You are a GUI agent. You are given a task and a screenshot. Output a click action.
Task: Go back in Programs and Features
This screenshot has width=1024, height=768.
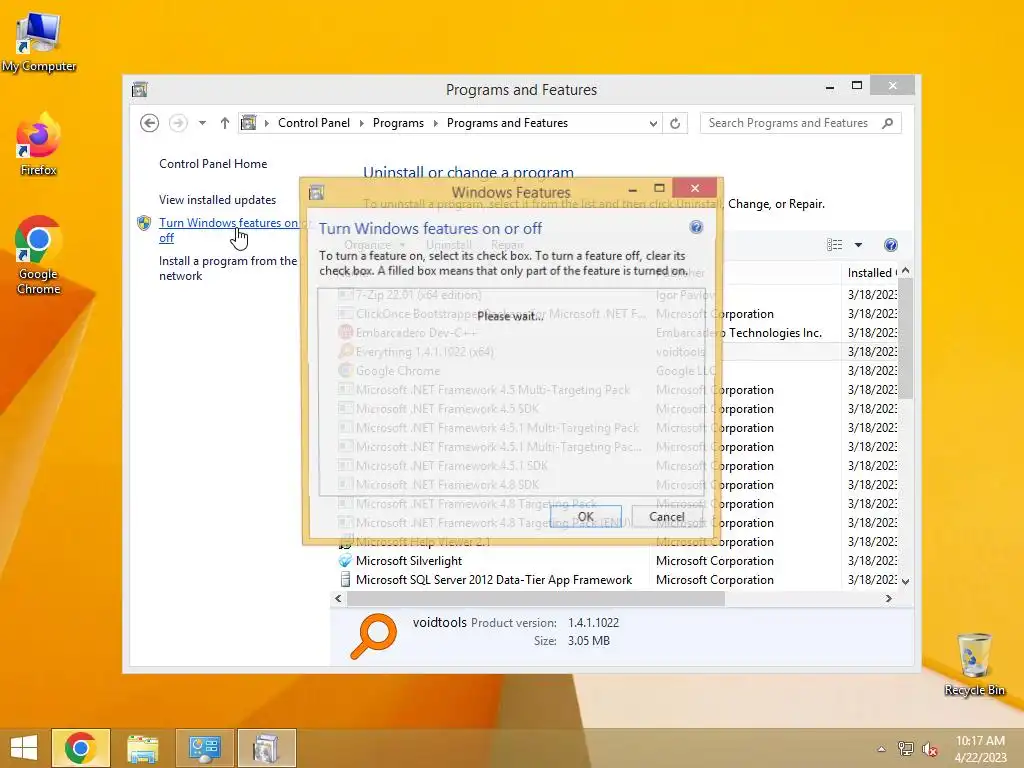point(150,123)
